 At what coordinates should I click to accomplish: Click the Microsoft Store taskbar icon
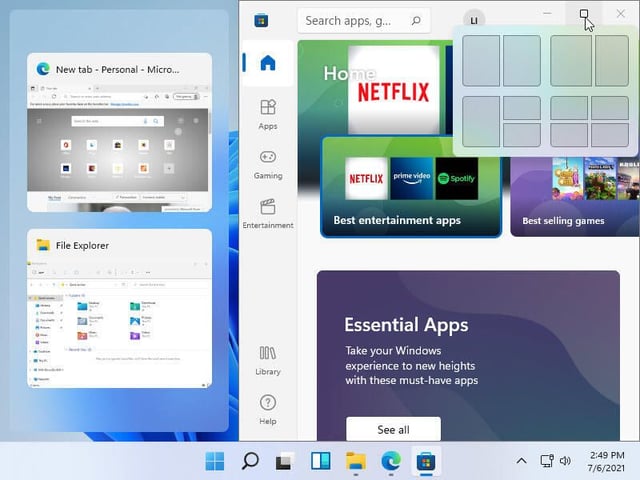(426, 461)
